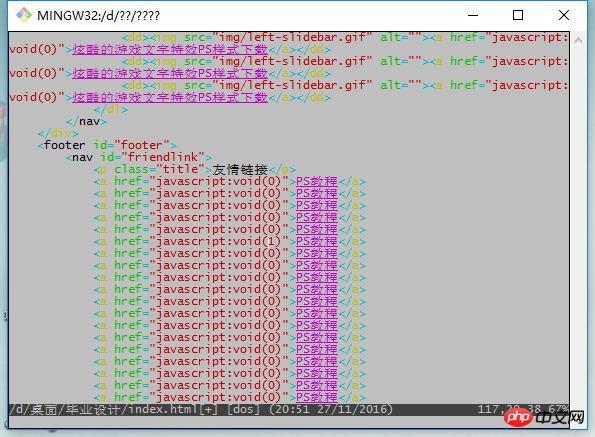Image resolution: width=595 pixels, height=437 pixels.
Task: Click the [dos] file format indicator
Action: [243, 409]
